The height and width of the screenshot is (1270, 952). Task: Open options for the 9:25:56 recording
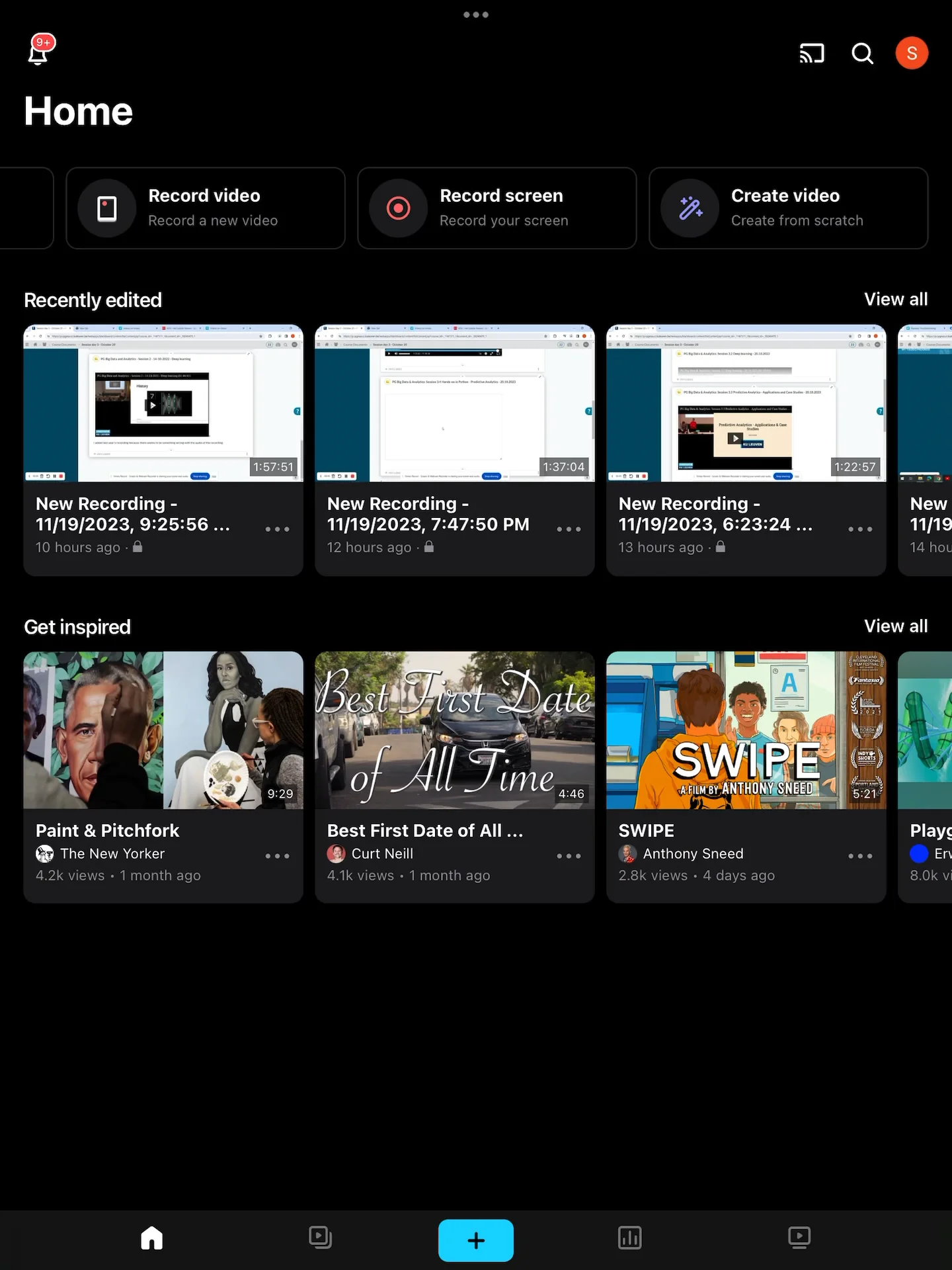(x=278, y=529)
